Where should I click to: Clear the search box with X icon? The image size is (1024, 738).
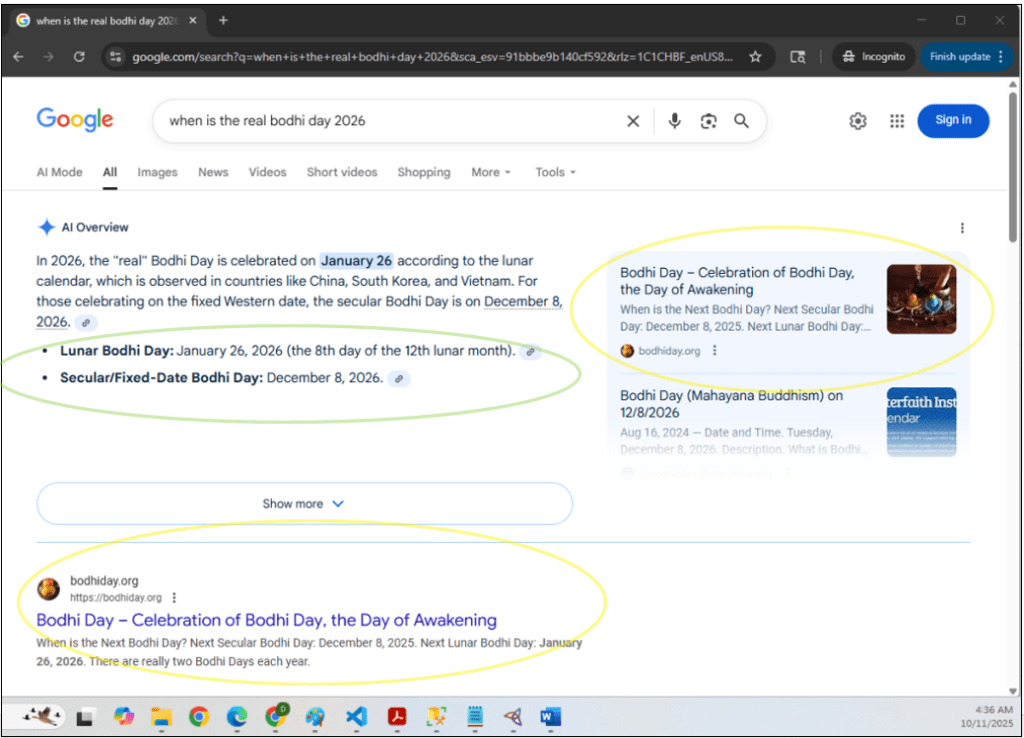[x=633, y=121]
